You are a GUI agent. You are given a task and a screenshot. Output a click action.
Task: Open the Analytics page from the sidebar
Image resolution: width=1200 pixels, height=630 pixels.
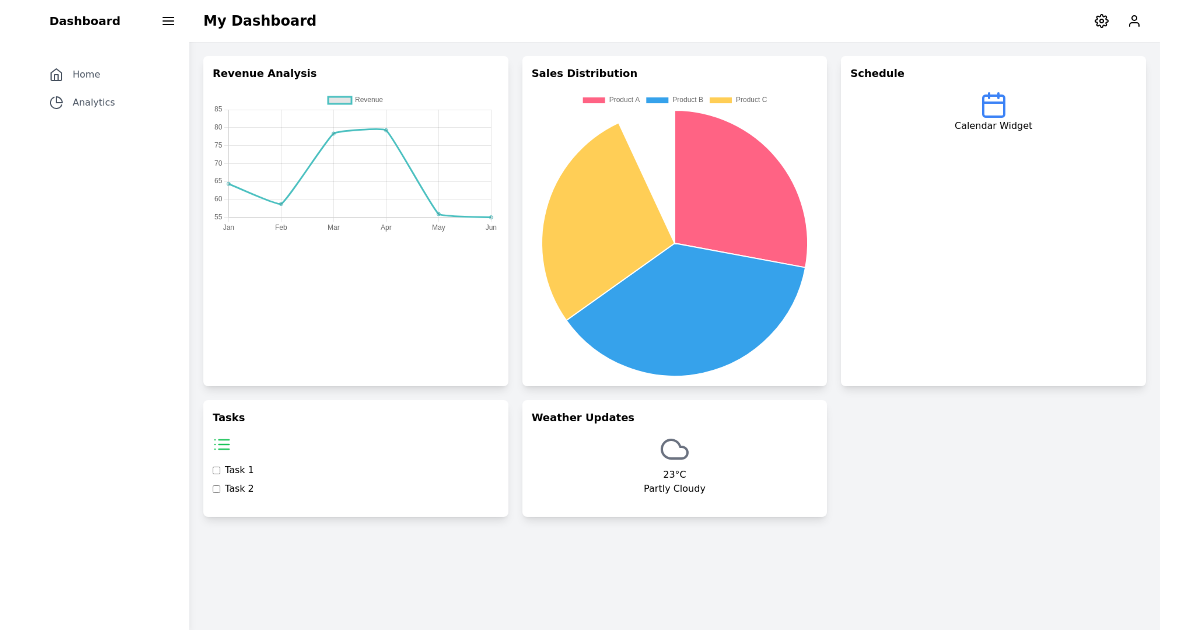tap(95, 101)
